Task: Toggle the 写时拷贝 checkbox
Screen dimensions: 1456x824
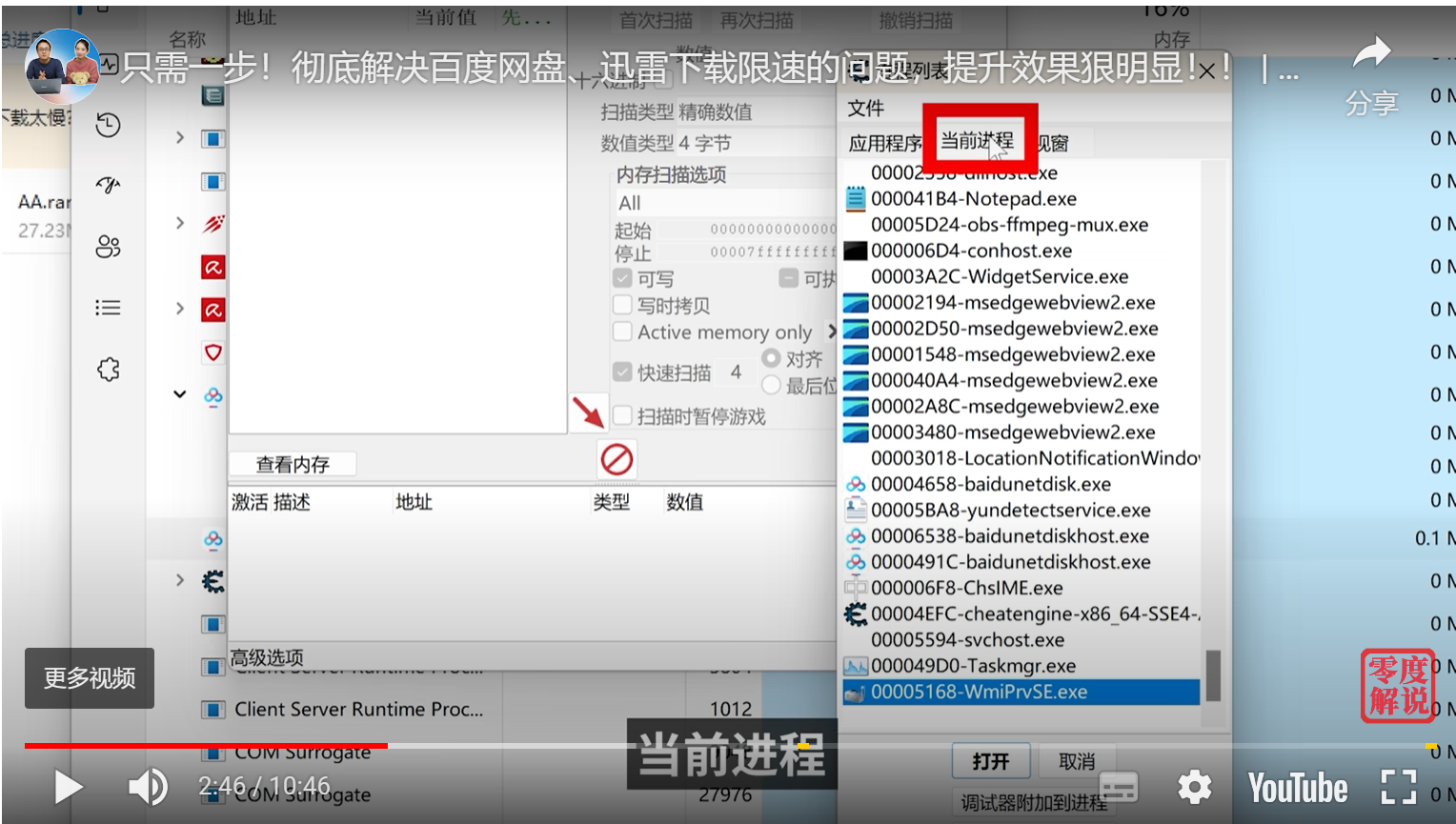Action: point(622,305)
